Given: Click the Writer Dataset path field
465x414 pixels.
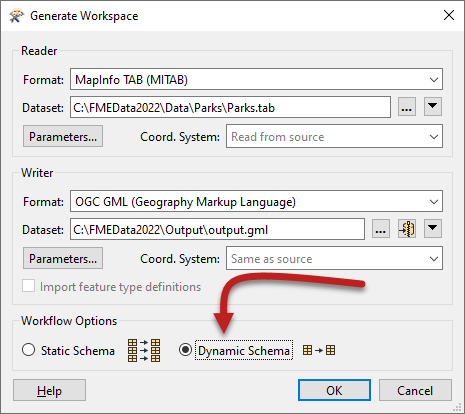Looking at the screenshot, I should [x=217, y=229].
